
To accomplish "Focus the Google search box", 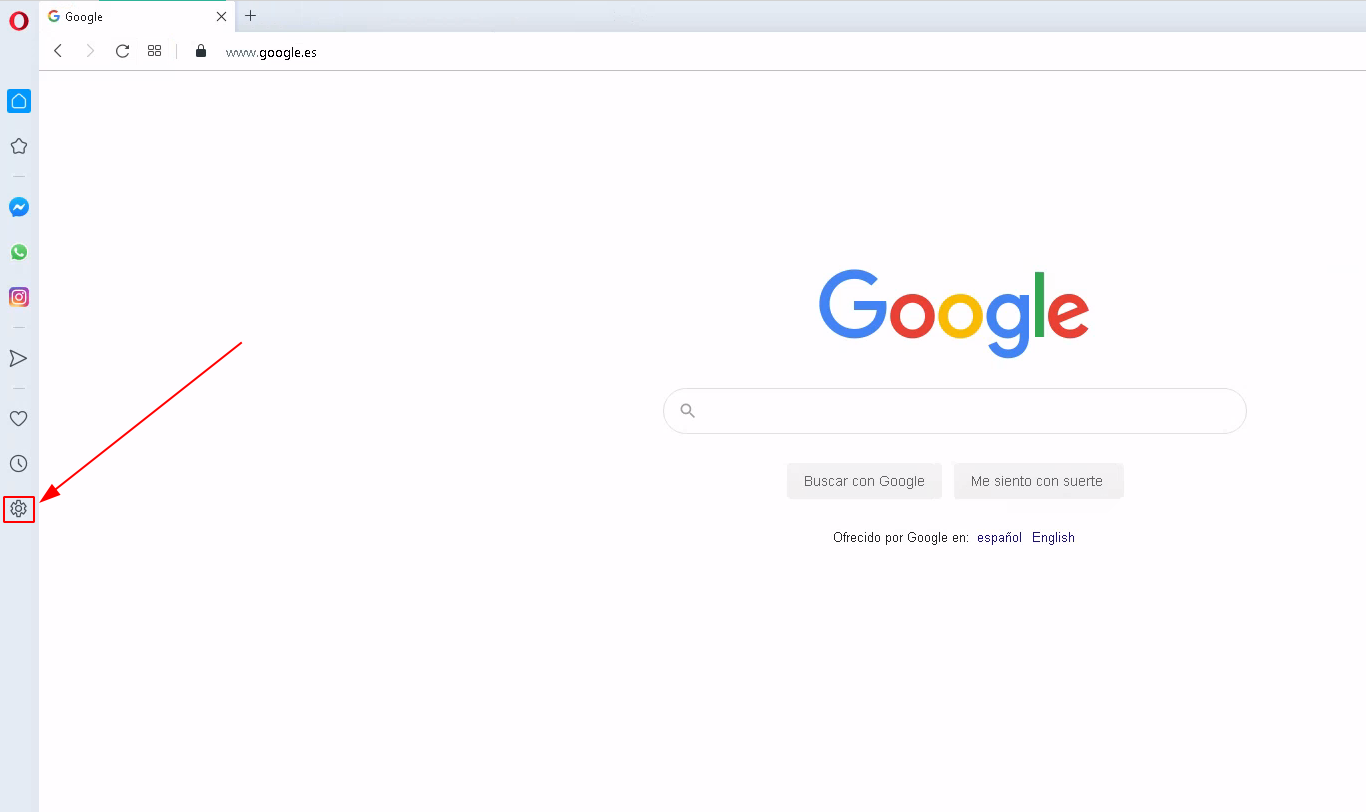I will (x=954, y=411).
